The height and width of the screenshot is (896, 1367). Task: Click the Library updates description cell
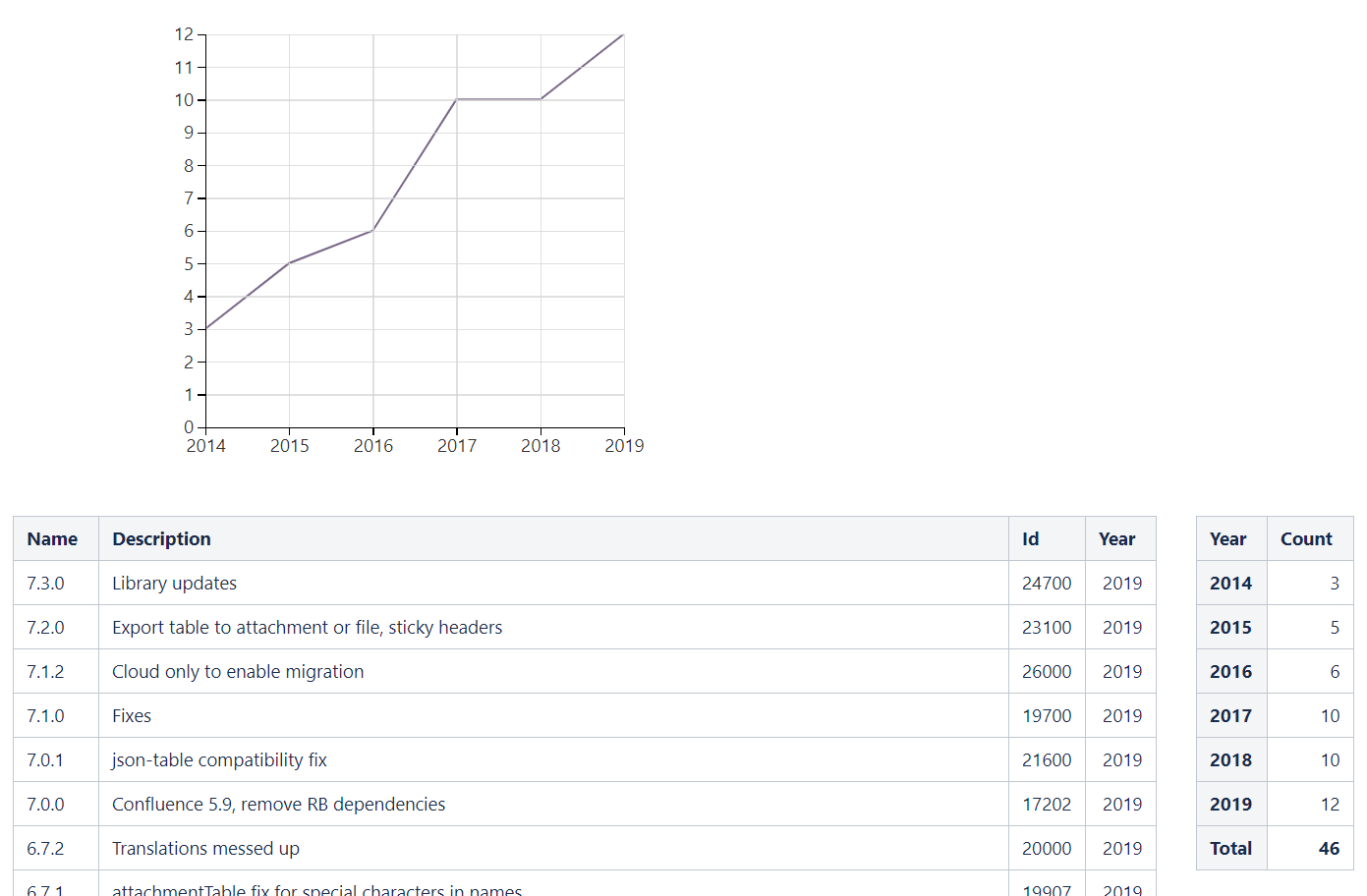click(x=174, y=583)
